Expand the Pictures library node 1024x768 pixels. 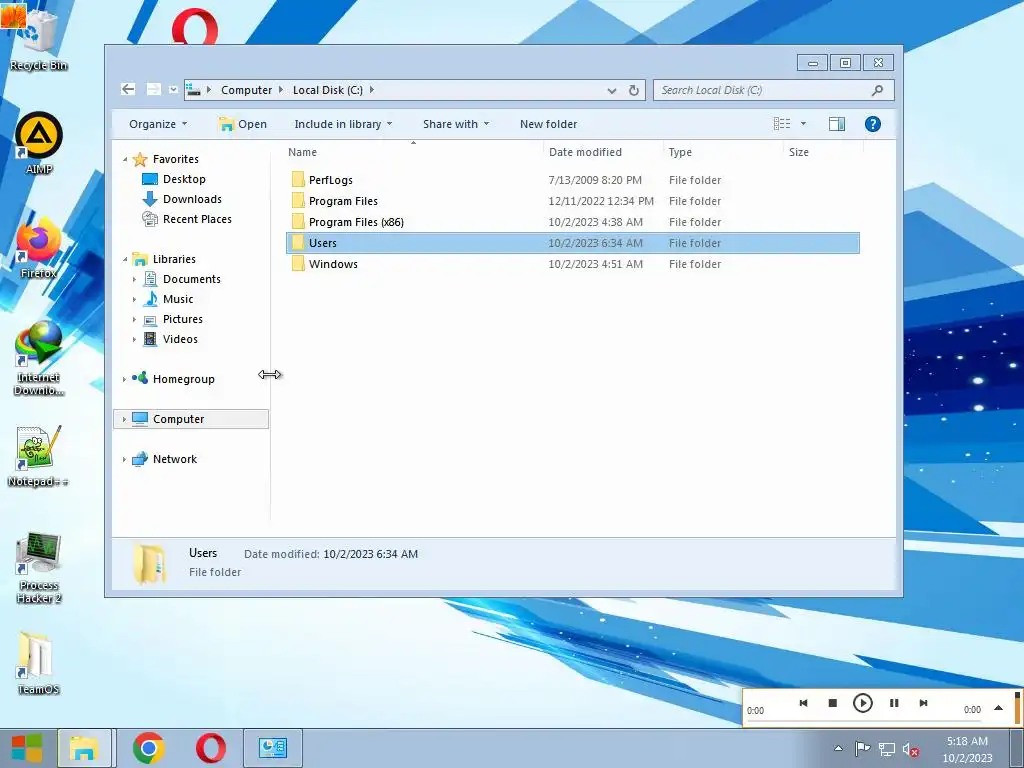[135, 320]
